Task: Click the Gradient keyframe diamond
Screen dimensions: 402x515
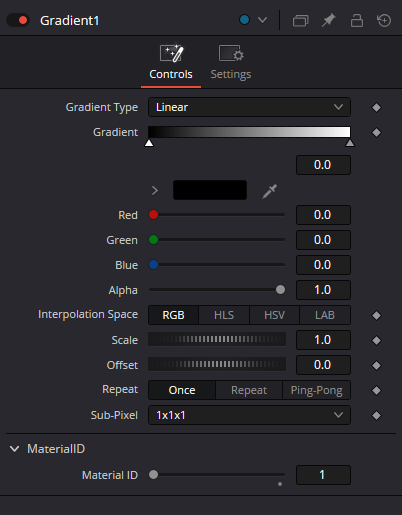Action: point(376,133)
